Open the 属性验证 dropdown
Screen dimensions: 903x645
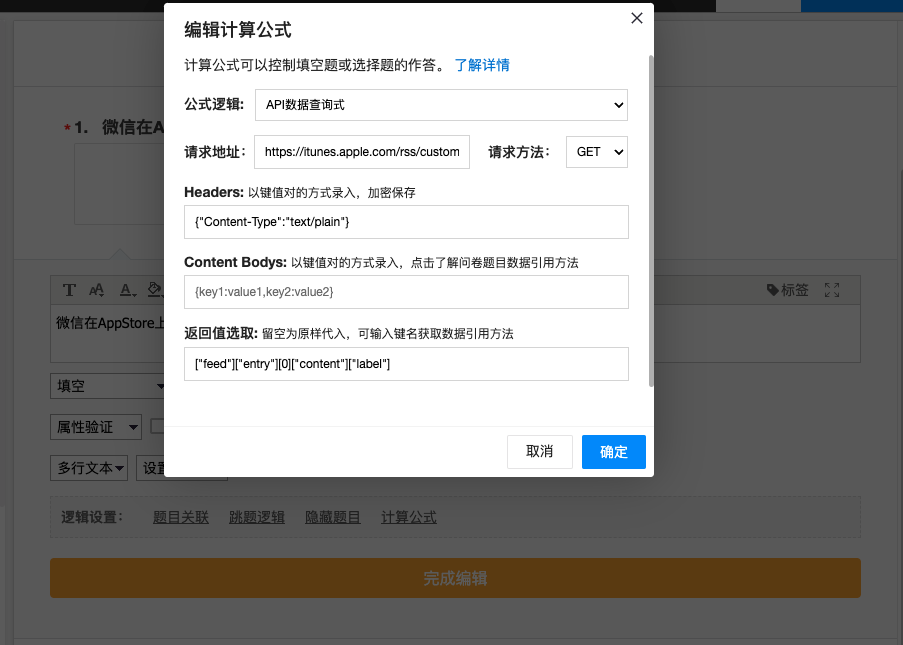pos(96,427)
